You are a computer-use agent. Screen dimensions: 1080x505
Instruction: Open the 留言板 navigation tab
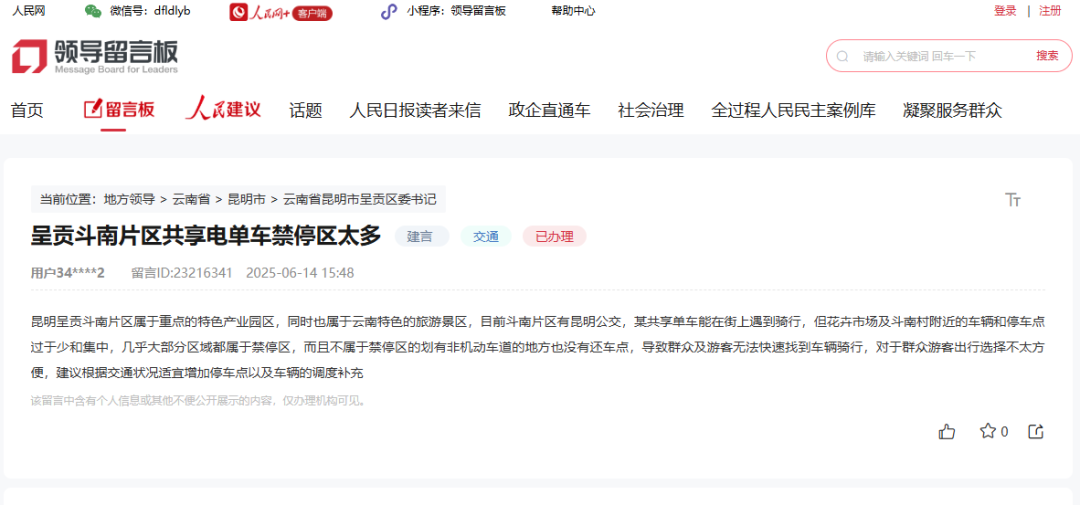(119, 110)
